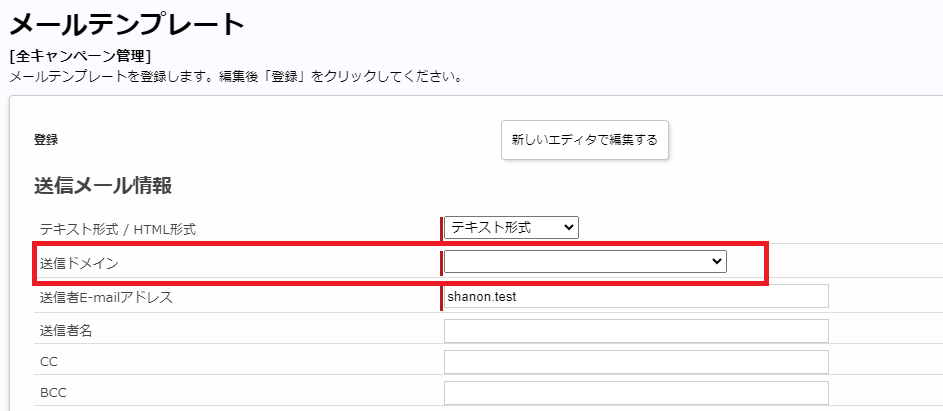The height and width of the screenshot is (411, 943).
Task: Click the メールテンプレート page title
Action: pos(127,24)
